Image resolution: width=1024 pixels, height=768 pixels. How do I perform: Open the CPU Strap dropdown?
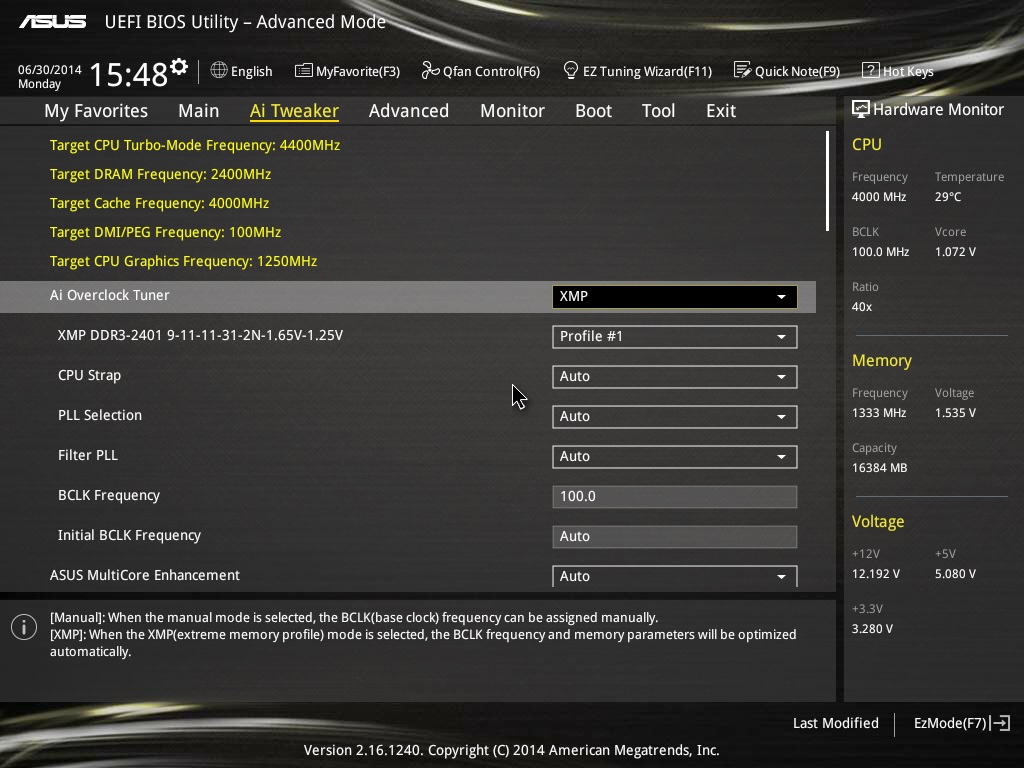[674, 376]
